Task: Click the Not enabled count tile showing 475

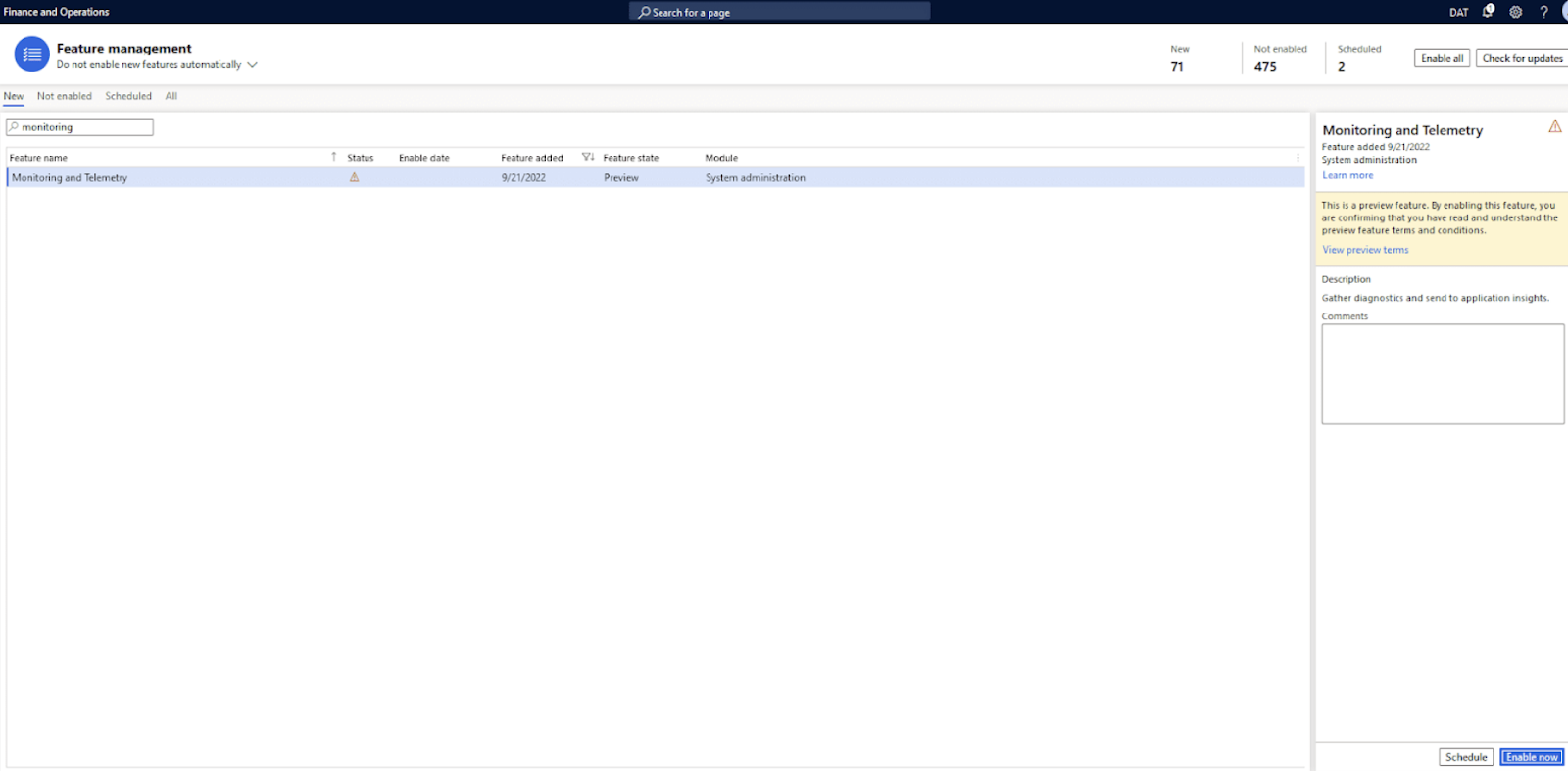Action: click(x=1280, y=58)
